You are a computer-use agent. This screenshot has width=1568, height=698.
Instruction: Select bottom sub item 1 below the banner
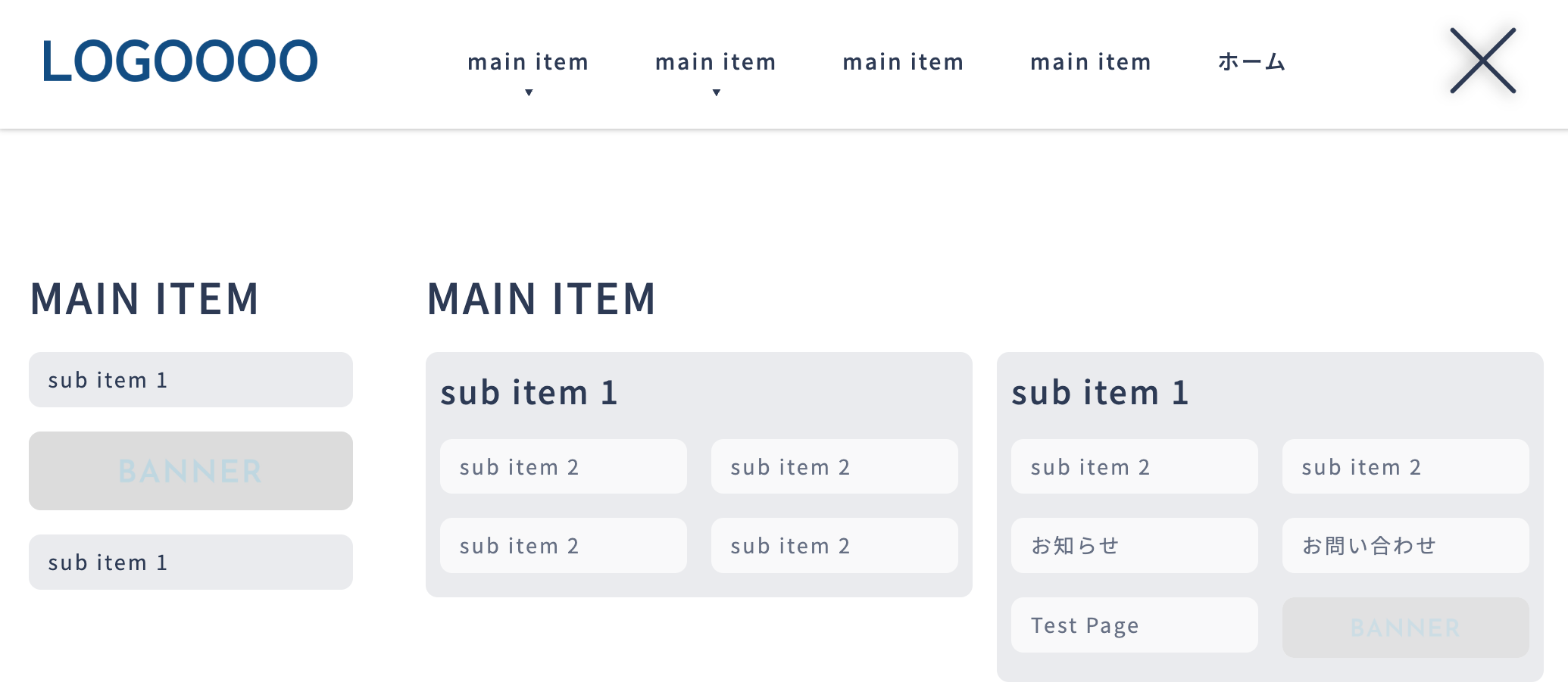point(191,562)
